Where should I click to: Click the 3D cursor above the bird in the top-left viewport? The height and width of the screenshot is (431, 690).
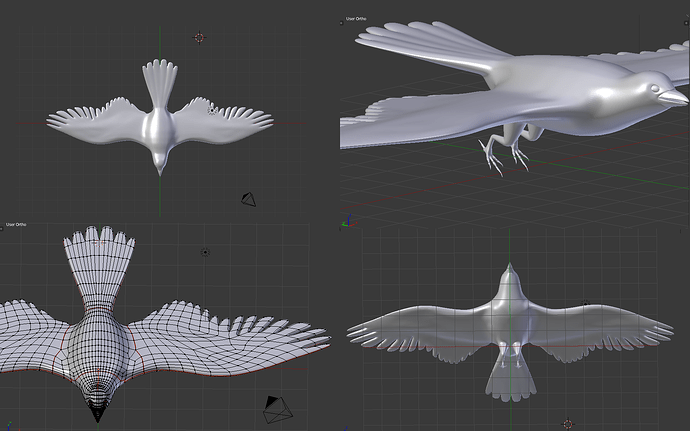[199, 38]
